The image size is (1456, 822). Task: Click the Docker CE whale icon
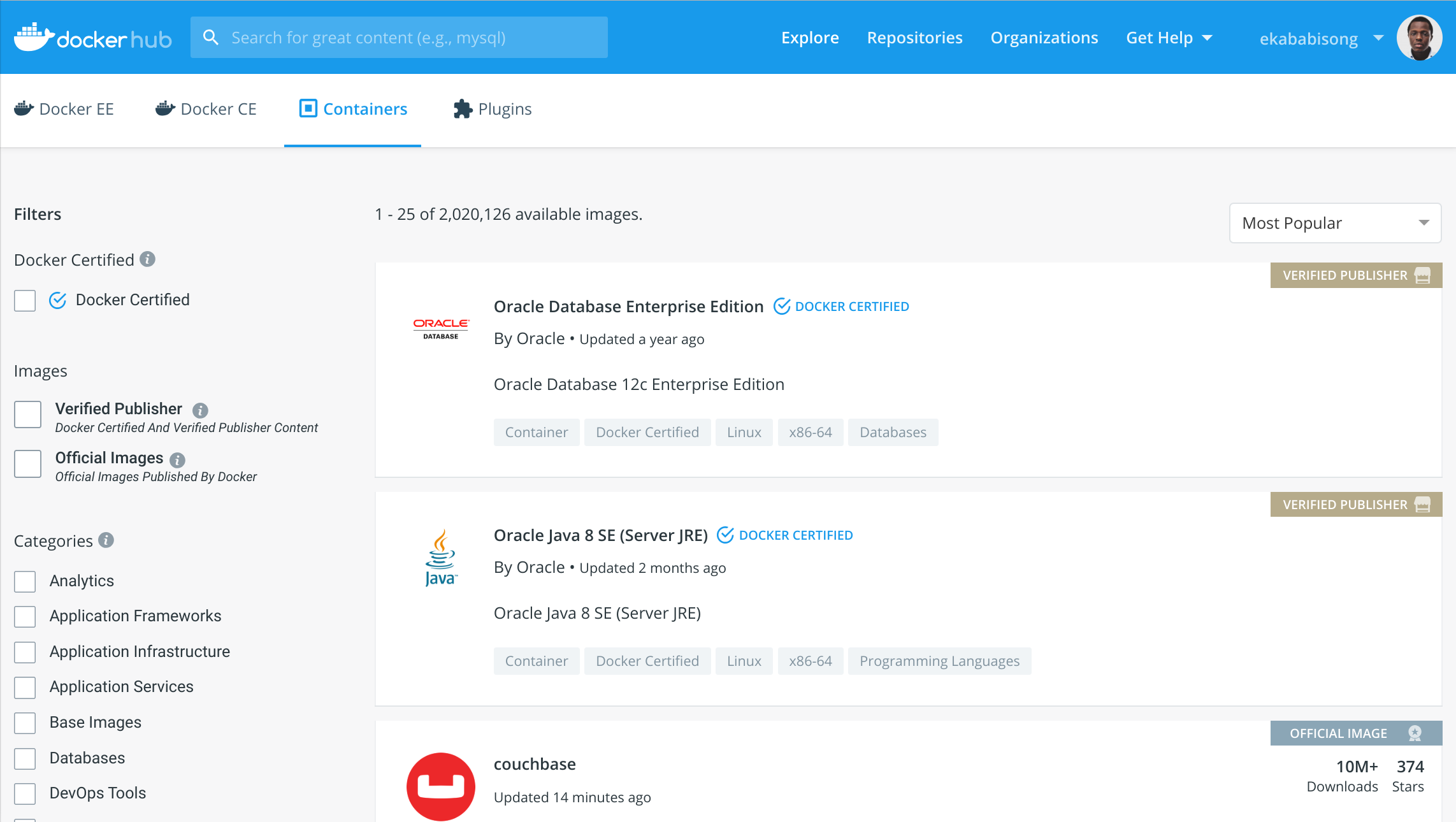pos(163,109)
